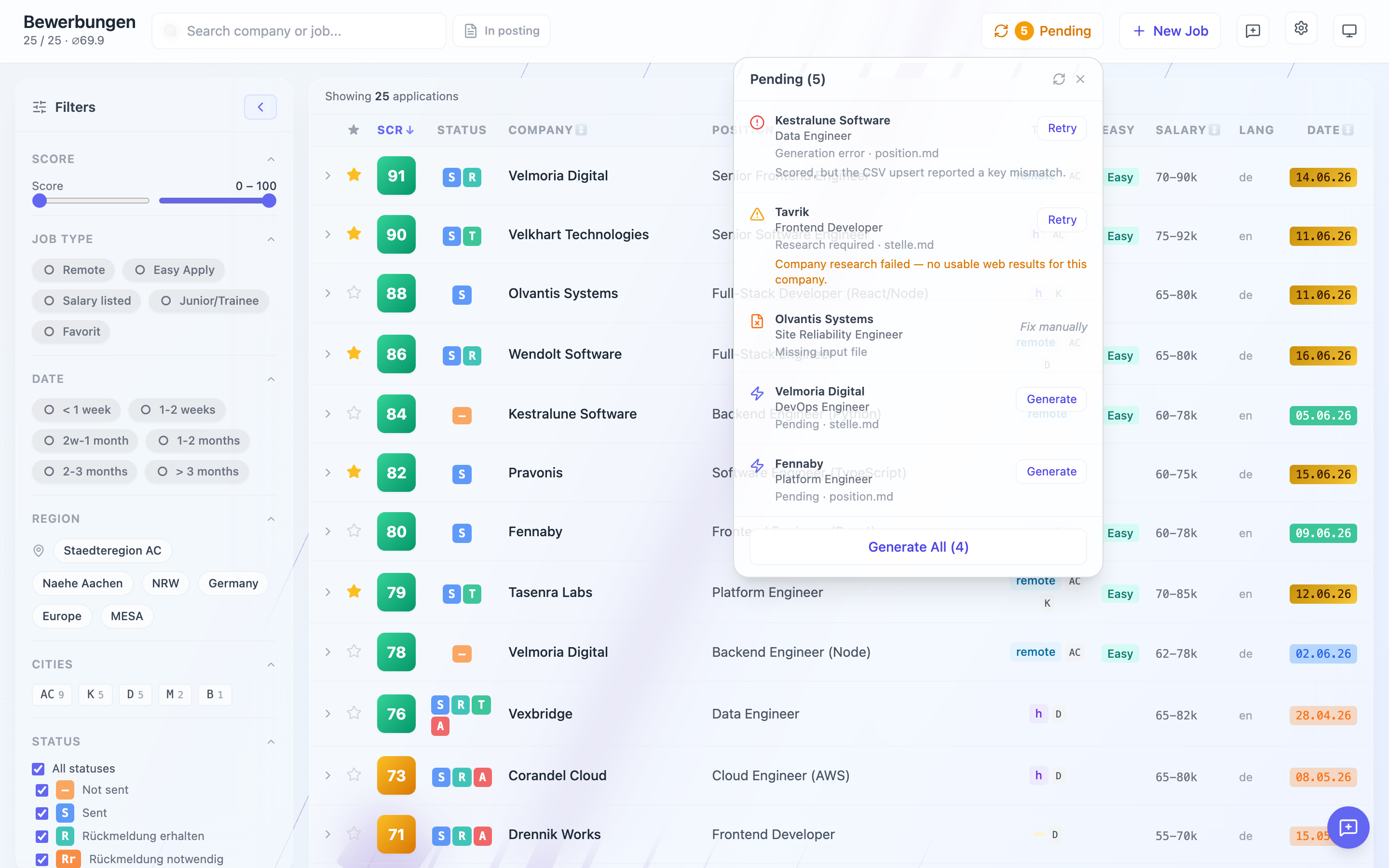Uncheck the All statuses checkbox
The image size is (1389, 868).
coord(39,768)
